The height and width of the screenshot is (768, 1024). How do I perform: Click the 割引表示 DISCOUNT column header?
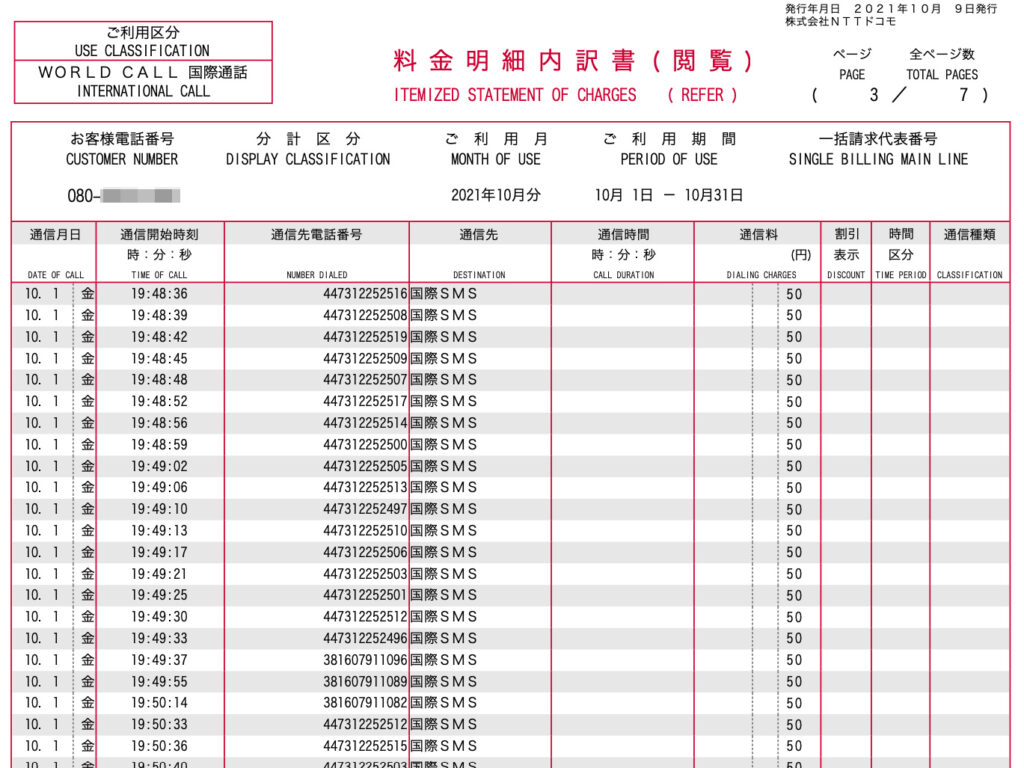tap(846, 253)
